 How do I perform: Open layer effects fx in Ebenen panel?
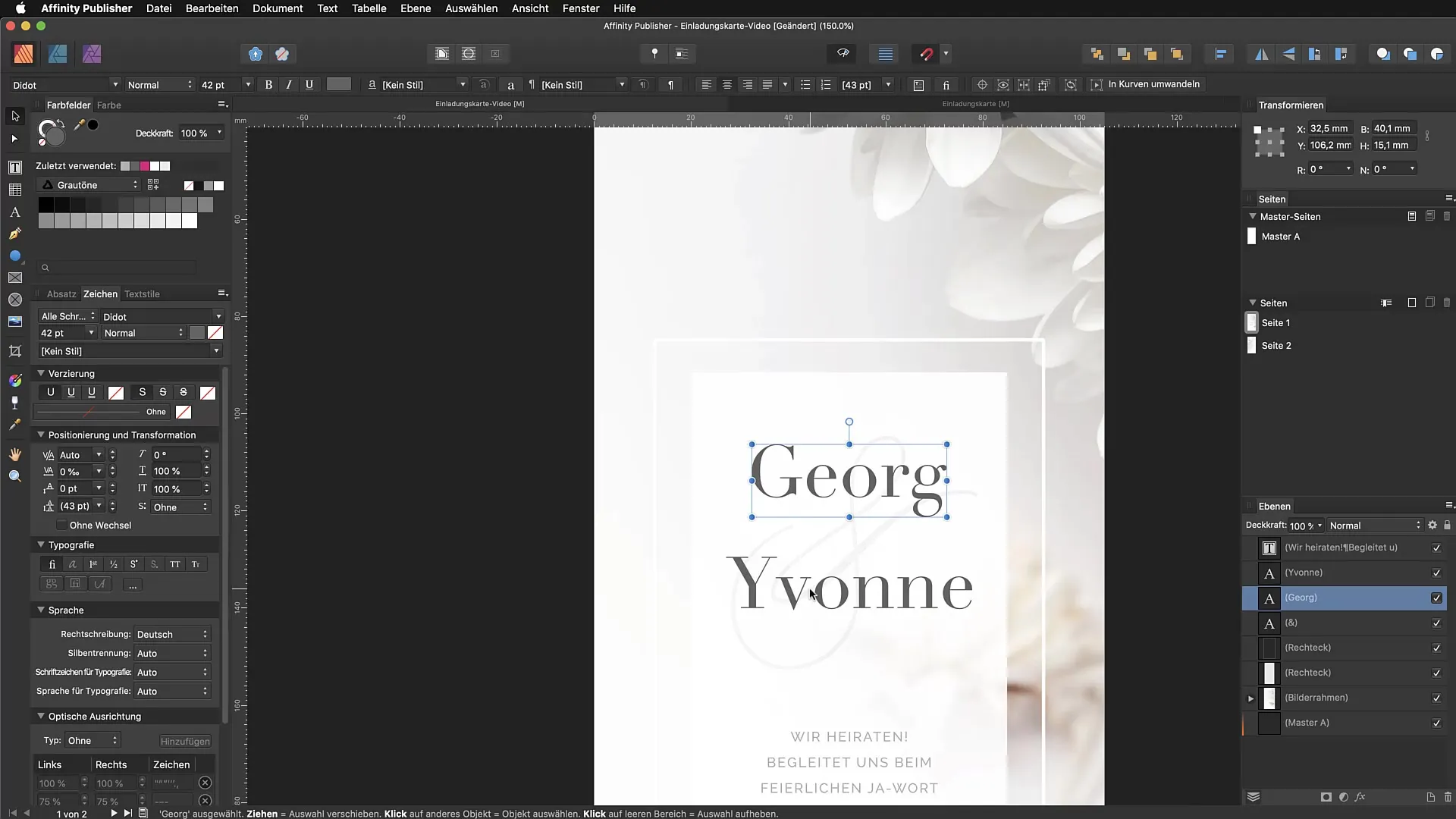[x=1360, y=797]
